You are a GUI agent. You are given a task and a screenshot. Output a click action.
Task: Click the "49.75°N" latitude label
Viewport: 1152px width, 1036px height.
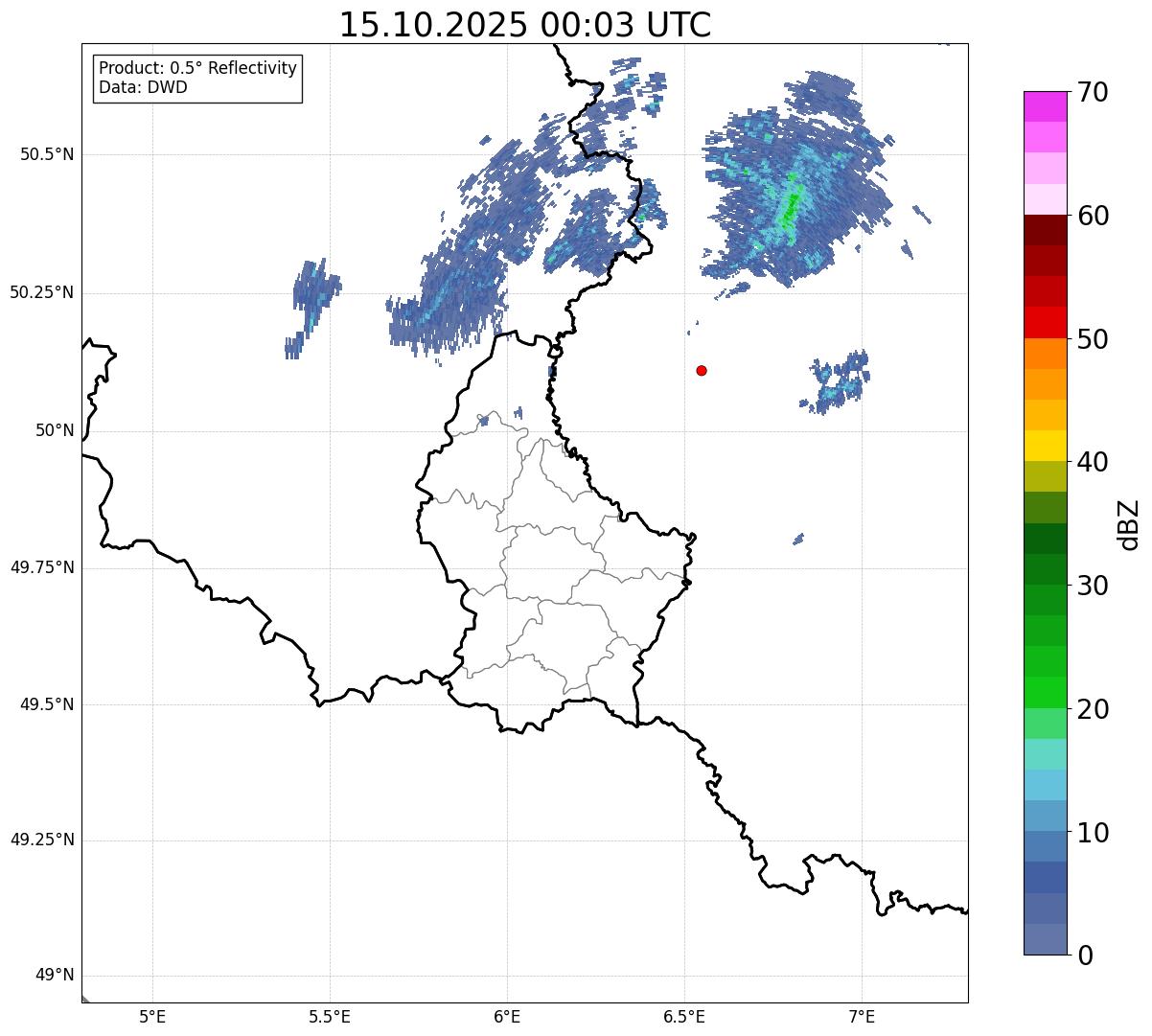tap(41, 567)
